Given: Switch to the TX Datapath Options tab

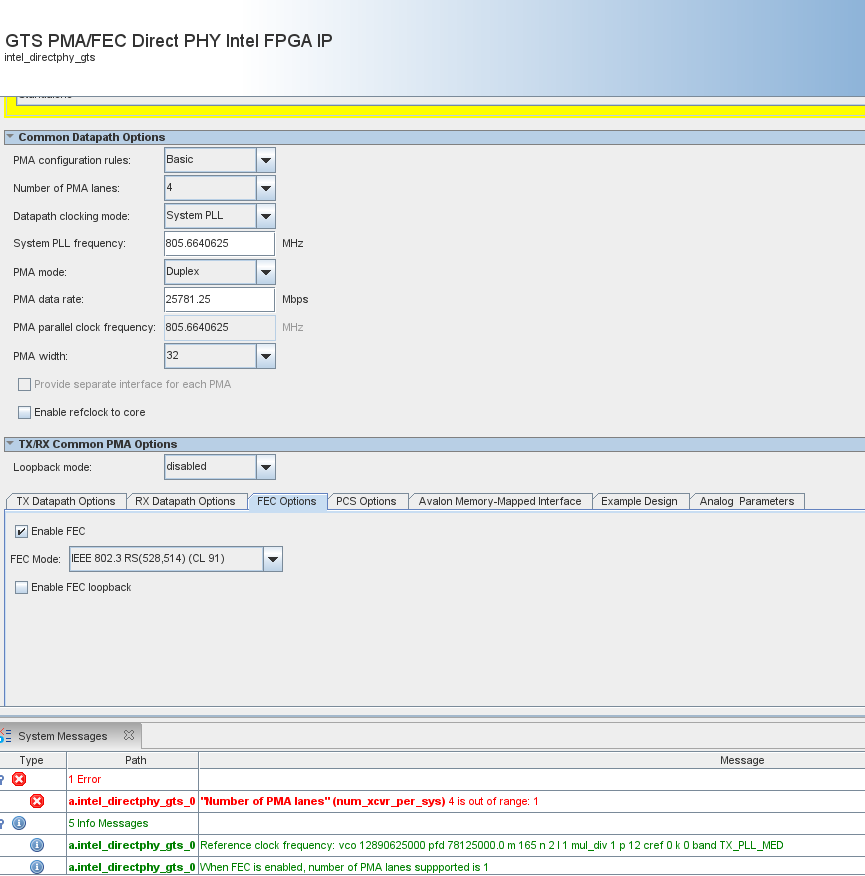Looking at the screenshot, I should (66, 501).
